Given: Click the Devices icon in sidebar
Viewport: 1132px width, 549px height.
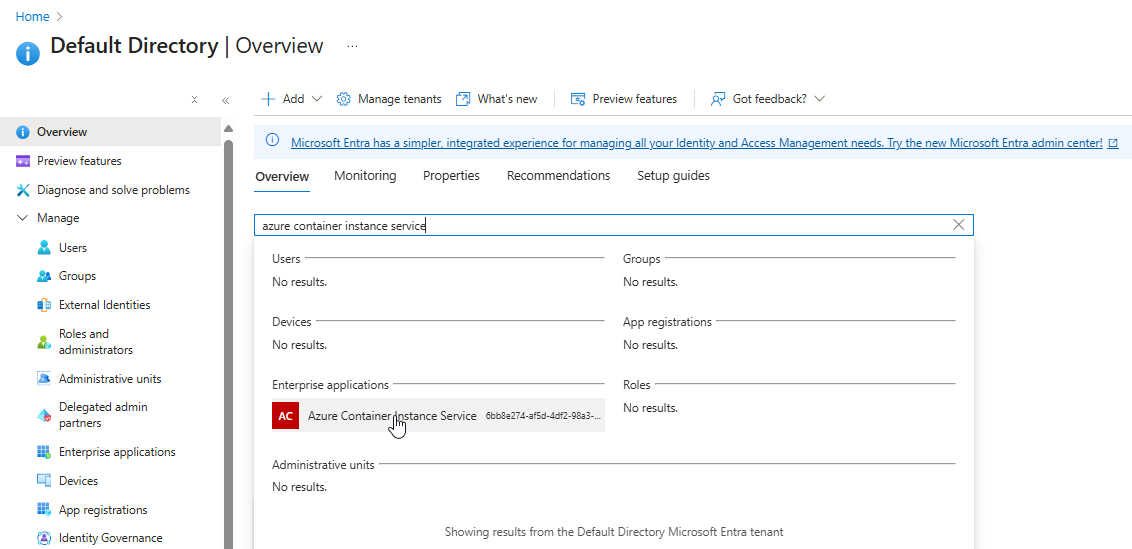Looking at the screenshot, I should [x=44, y=481].
